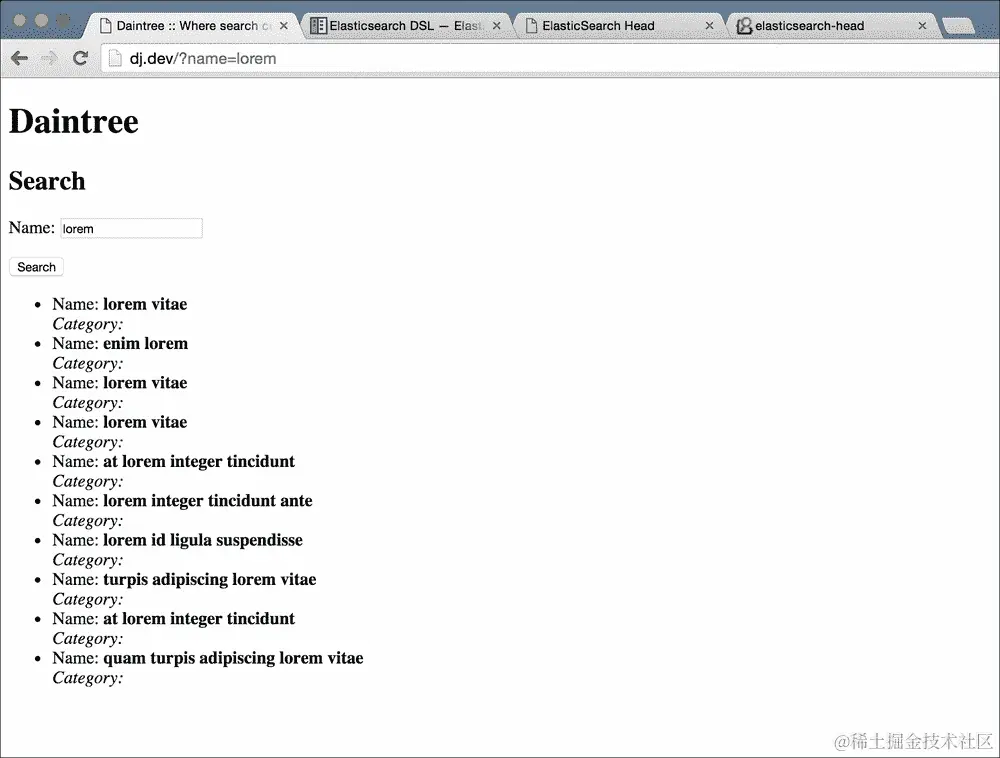Click the Elasticsearch DSL tab favicon

(318, 26)
